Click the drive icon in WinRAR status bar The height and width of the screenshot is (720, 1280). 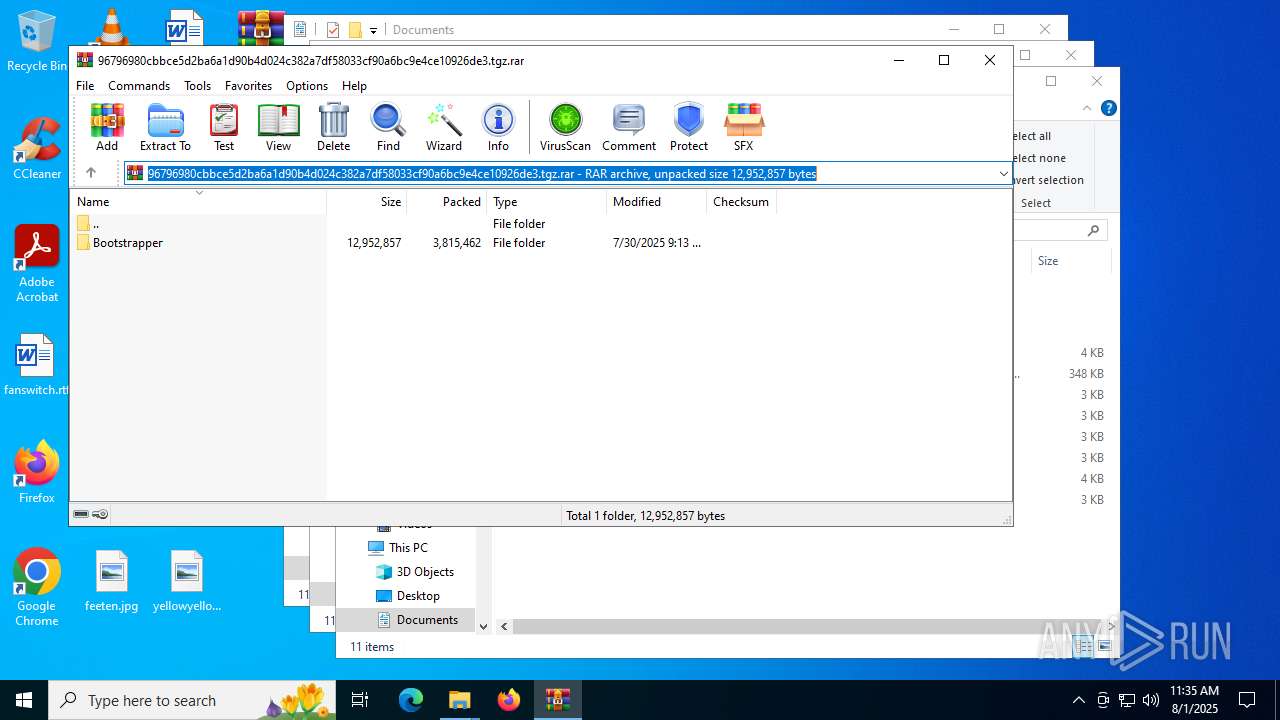(x=81, y=515)
